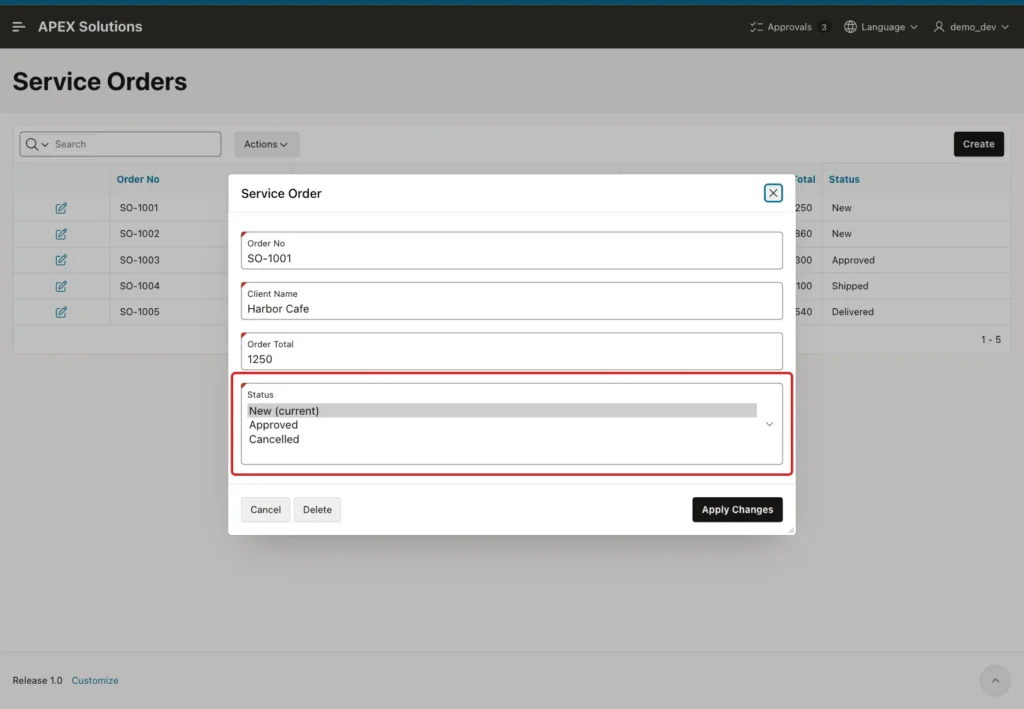Screen dimensions: 1024x709
Task: Sort by the Order No column header
Action: 138,179
